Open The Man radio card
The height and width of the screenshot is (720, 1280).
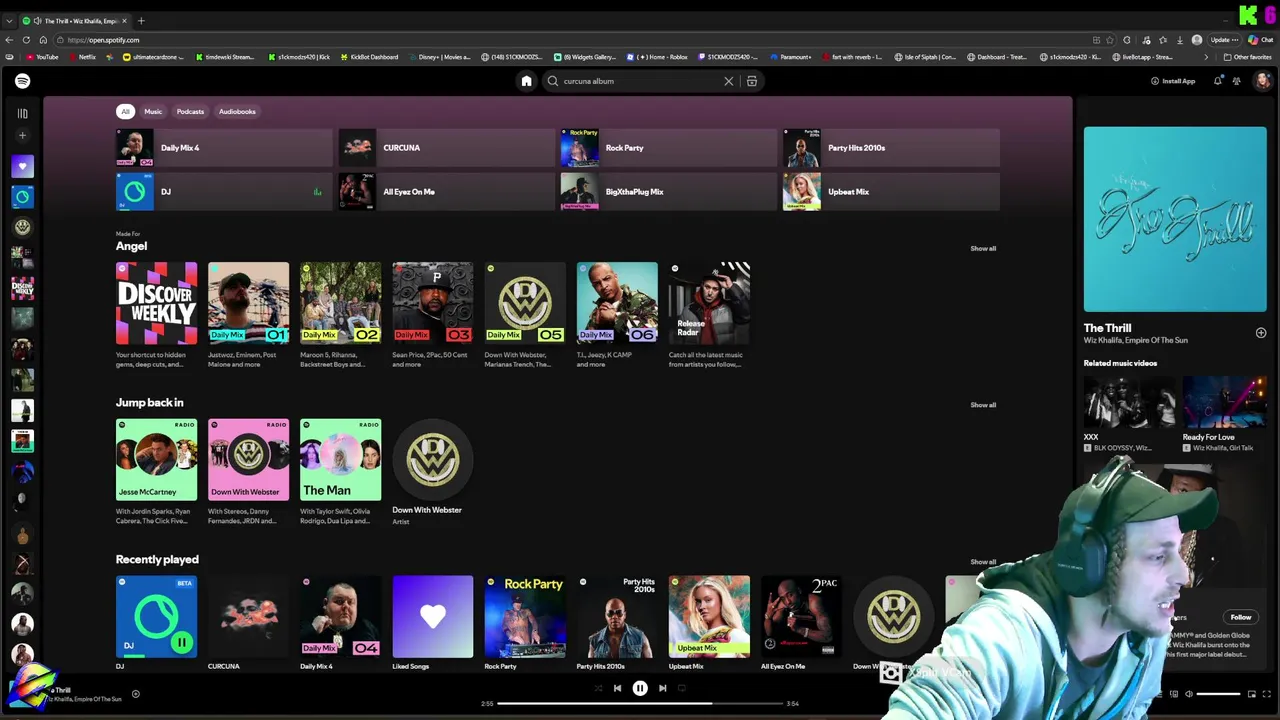340,460
